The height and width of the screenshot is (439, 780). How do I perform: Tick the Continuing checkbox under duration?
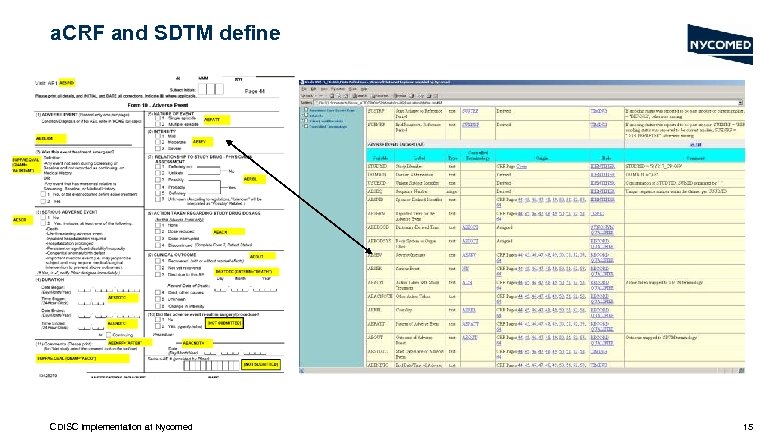coord(108,335)
